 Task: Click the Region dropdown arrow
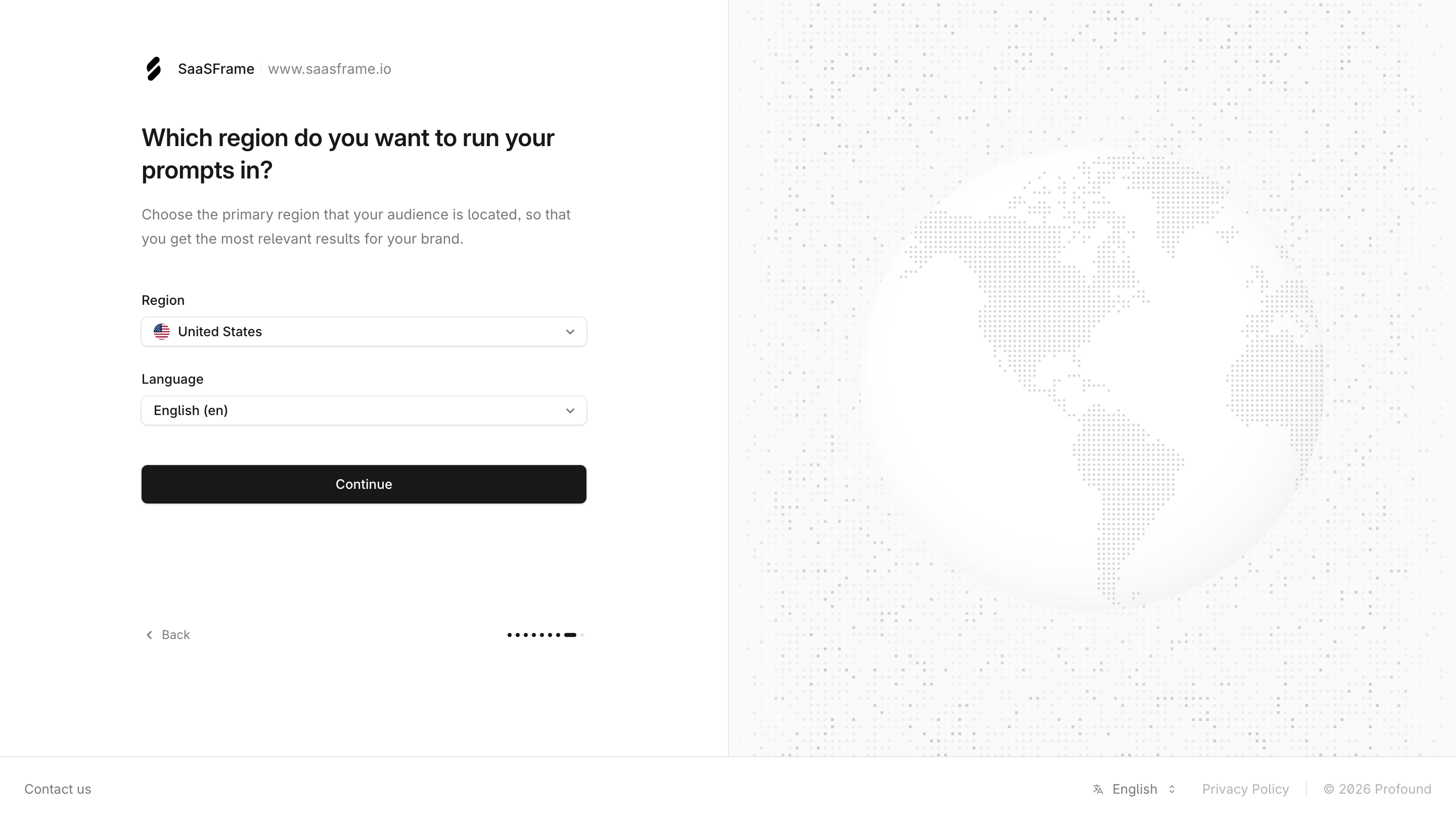click(570, 332)
